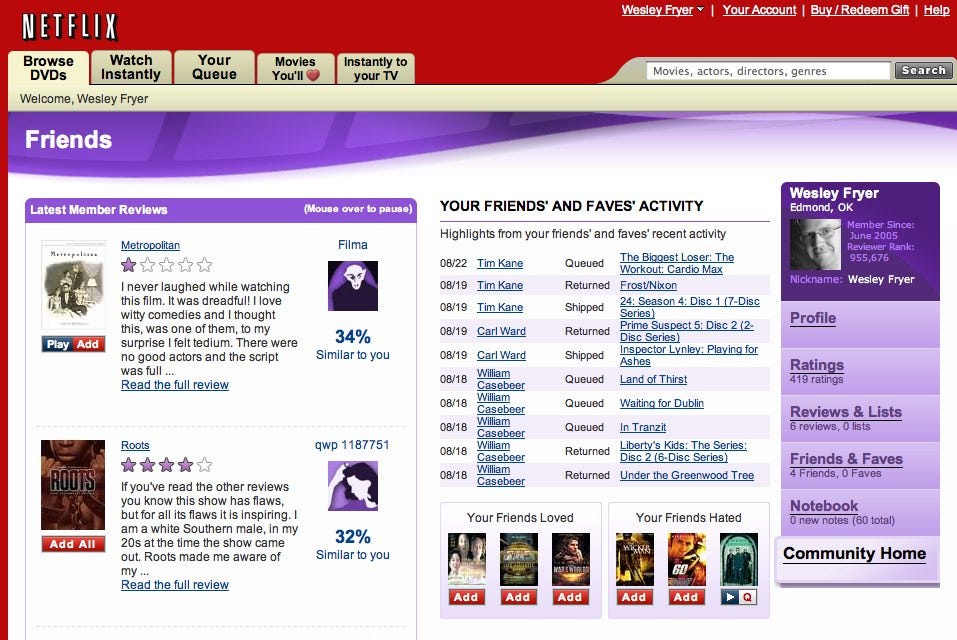Switch to Browse DVDs tab

(x=48, y=68)
